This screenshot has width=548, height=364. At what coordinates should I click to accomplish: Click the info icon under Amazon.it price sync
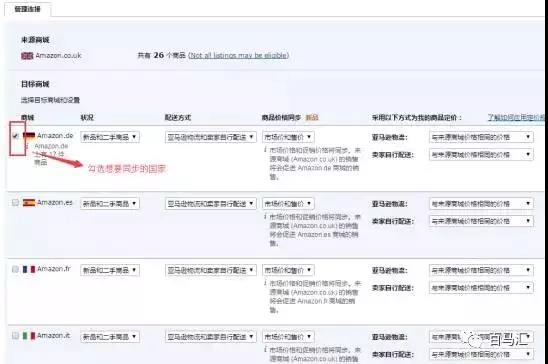click(x=265, y=349)
